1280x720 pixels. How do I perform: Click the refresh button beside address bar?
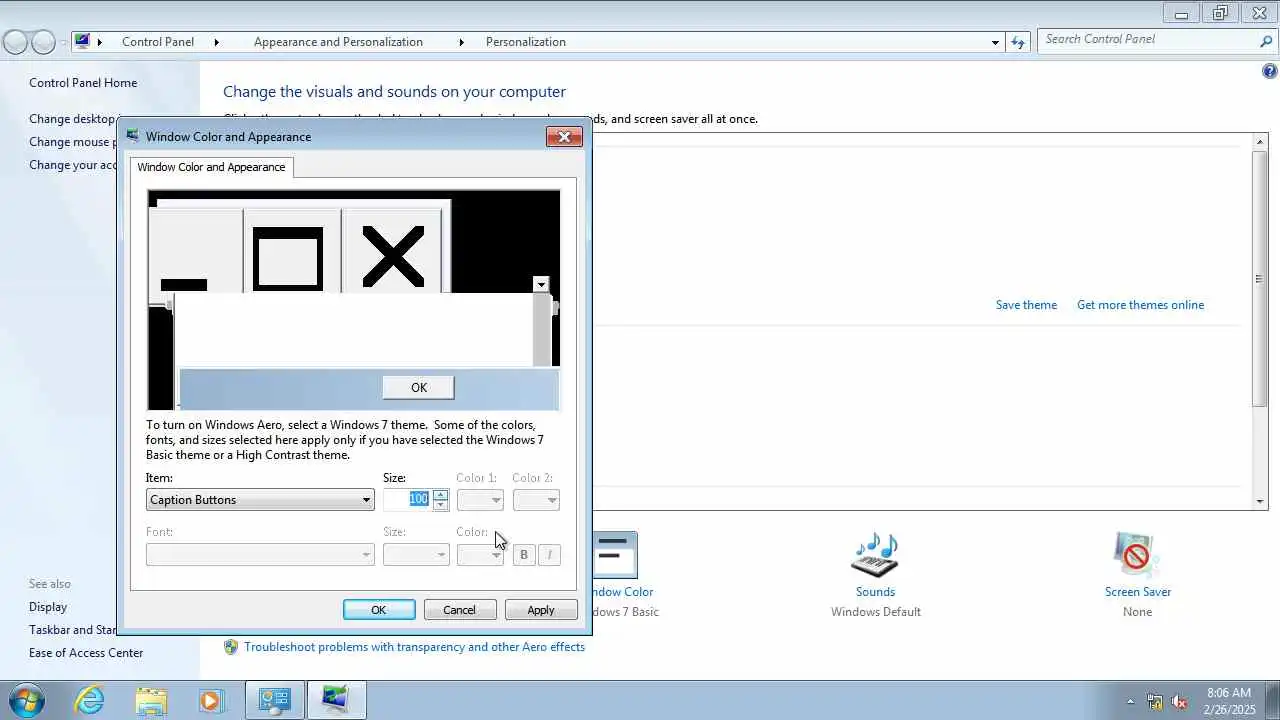pos(1018,42)
